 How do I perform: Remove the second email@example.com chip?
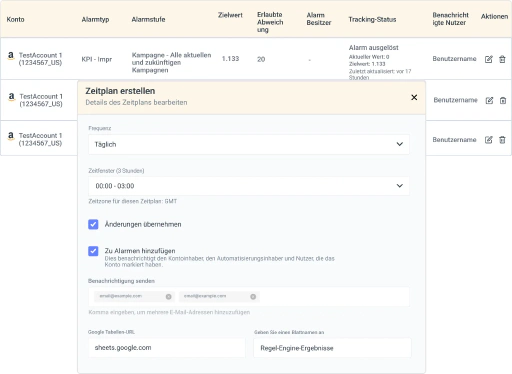[x=253, y=296]
